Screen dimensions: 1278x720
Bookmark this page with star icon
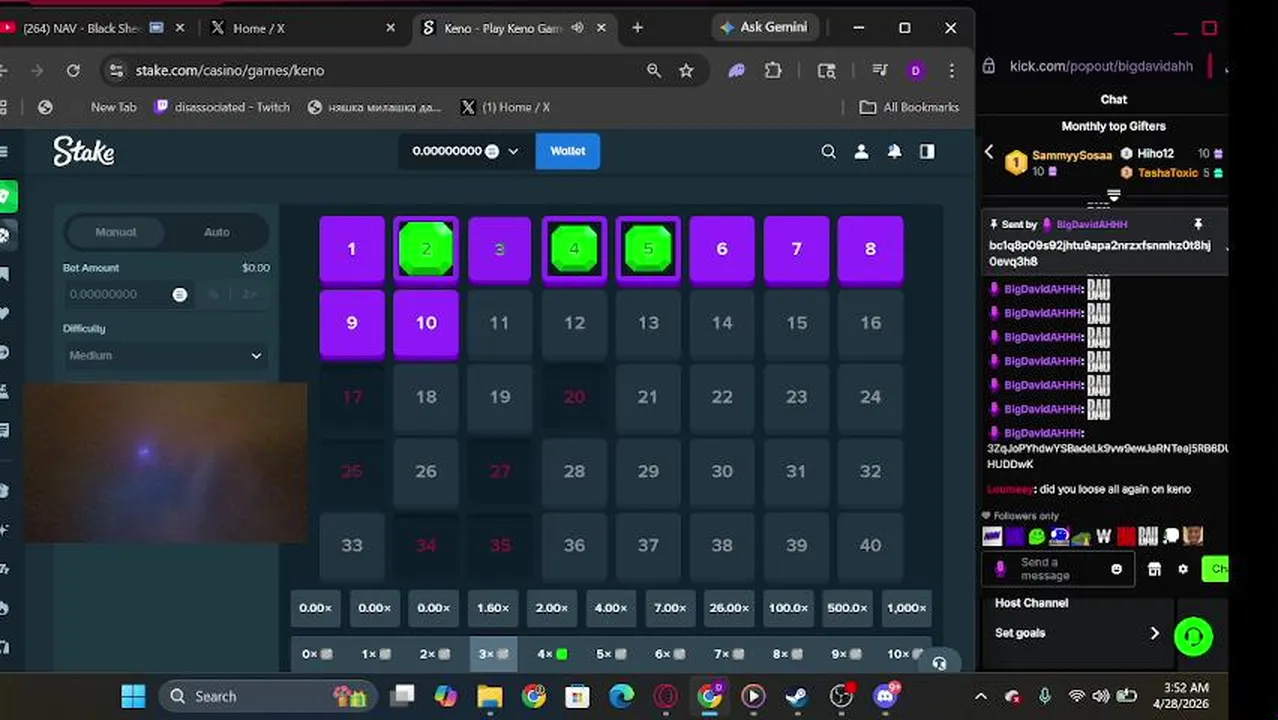686,70
